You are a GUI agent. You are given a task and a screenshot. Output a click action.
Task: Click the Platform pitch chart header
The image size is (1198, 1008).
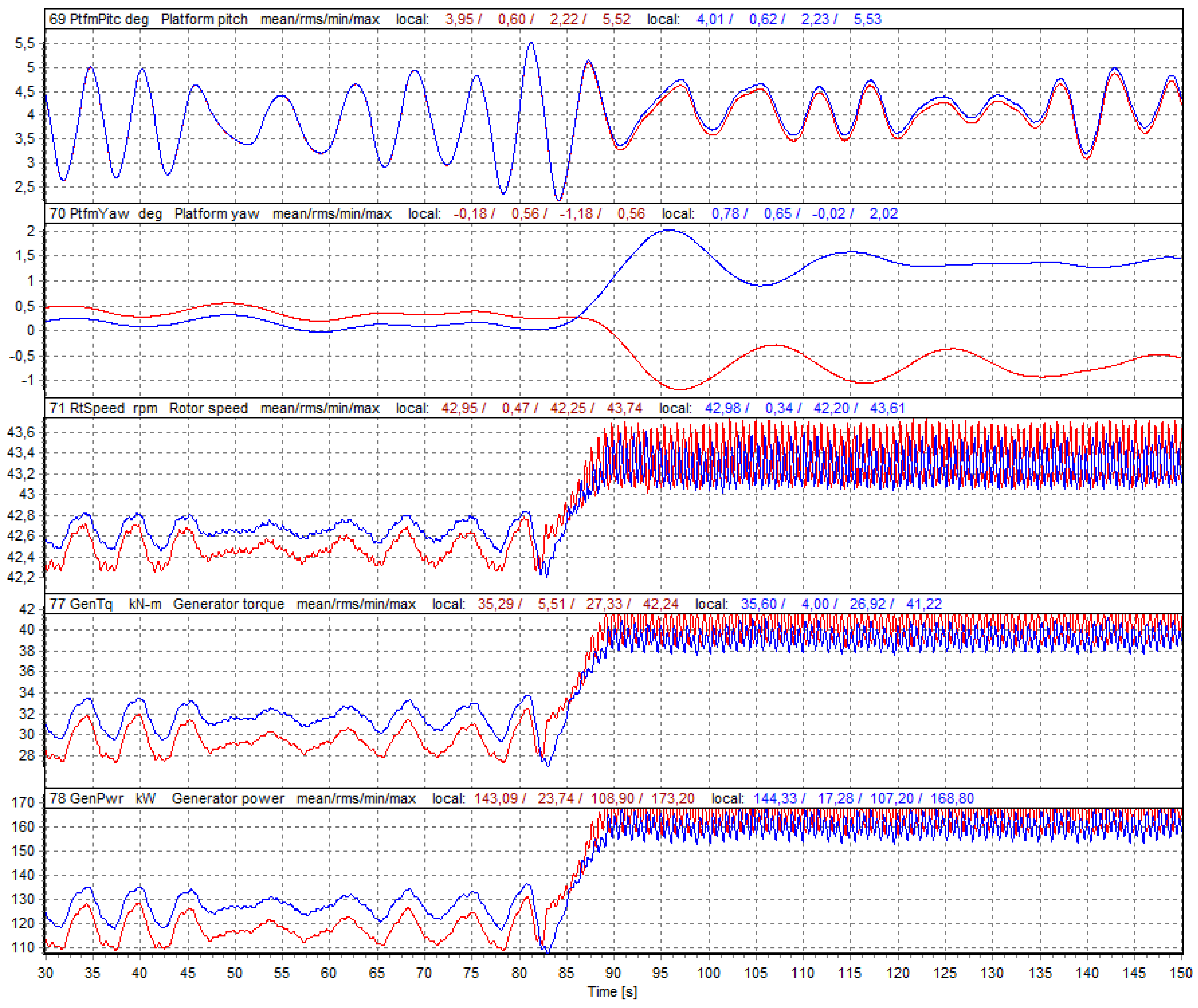(204, 19)
